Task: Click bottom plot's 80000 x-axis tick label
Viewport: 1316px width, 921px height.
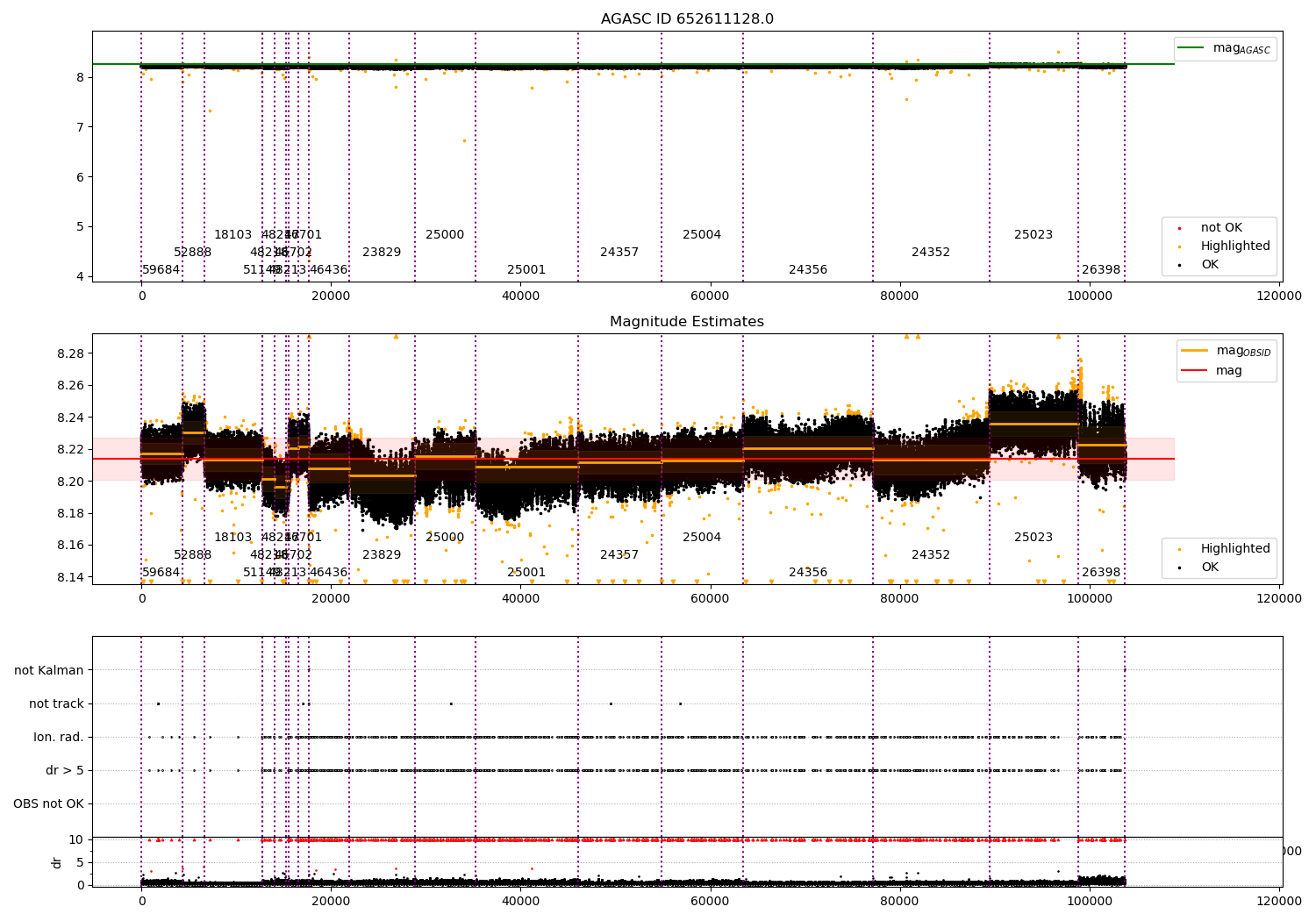Action: tap(899, 902)
